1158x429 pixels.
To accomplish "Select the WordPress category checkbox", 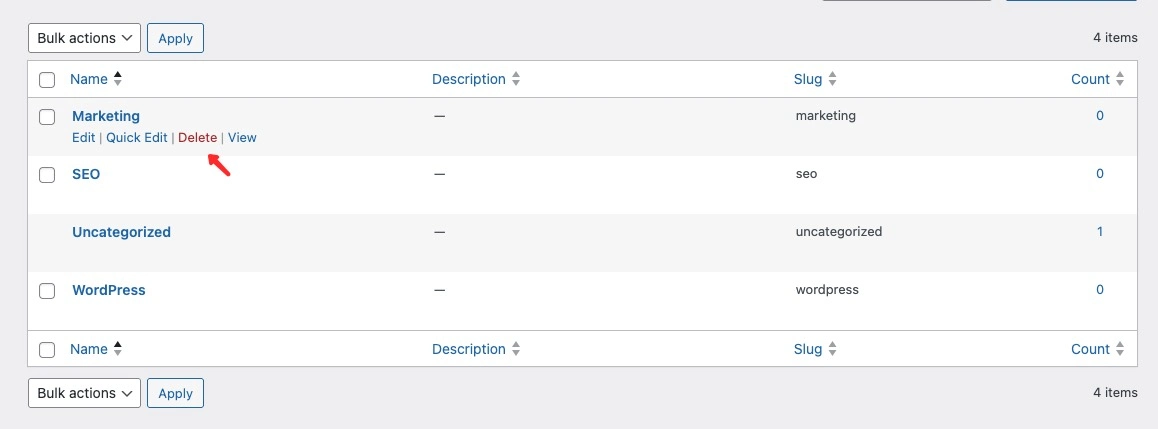I will [x=47, y=291].
